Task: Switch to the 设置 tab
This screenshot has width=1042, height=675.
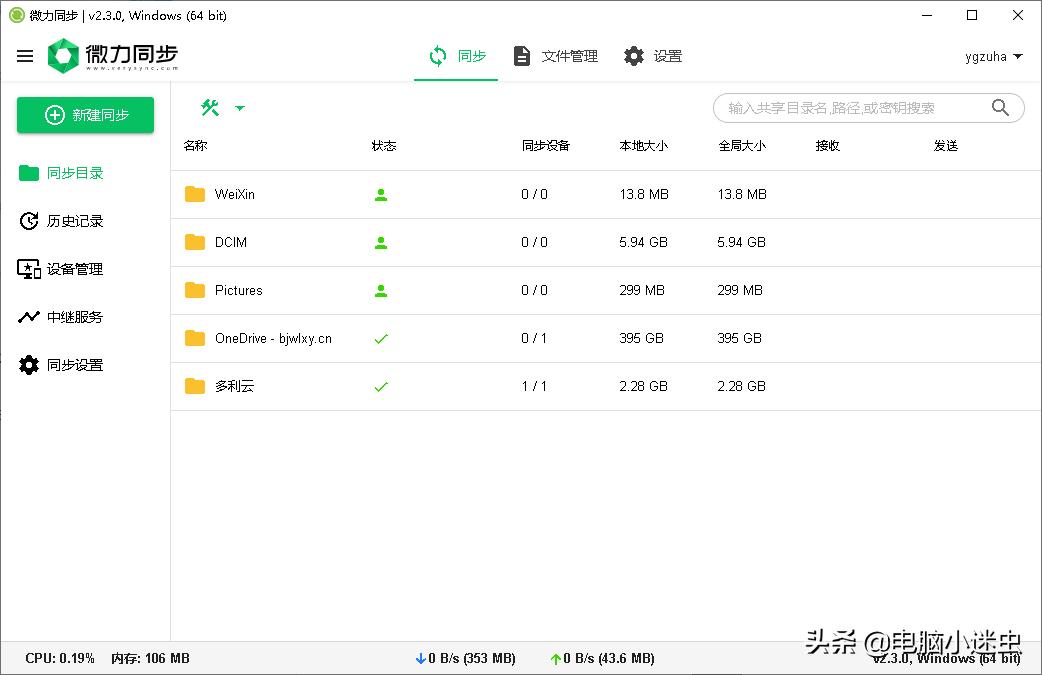Action: [x=653, y=56]
